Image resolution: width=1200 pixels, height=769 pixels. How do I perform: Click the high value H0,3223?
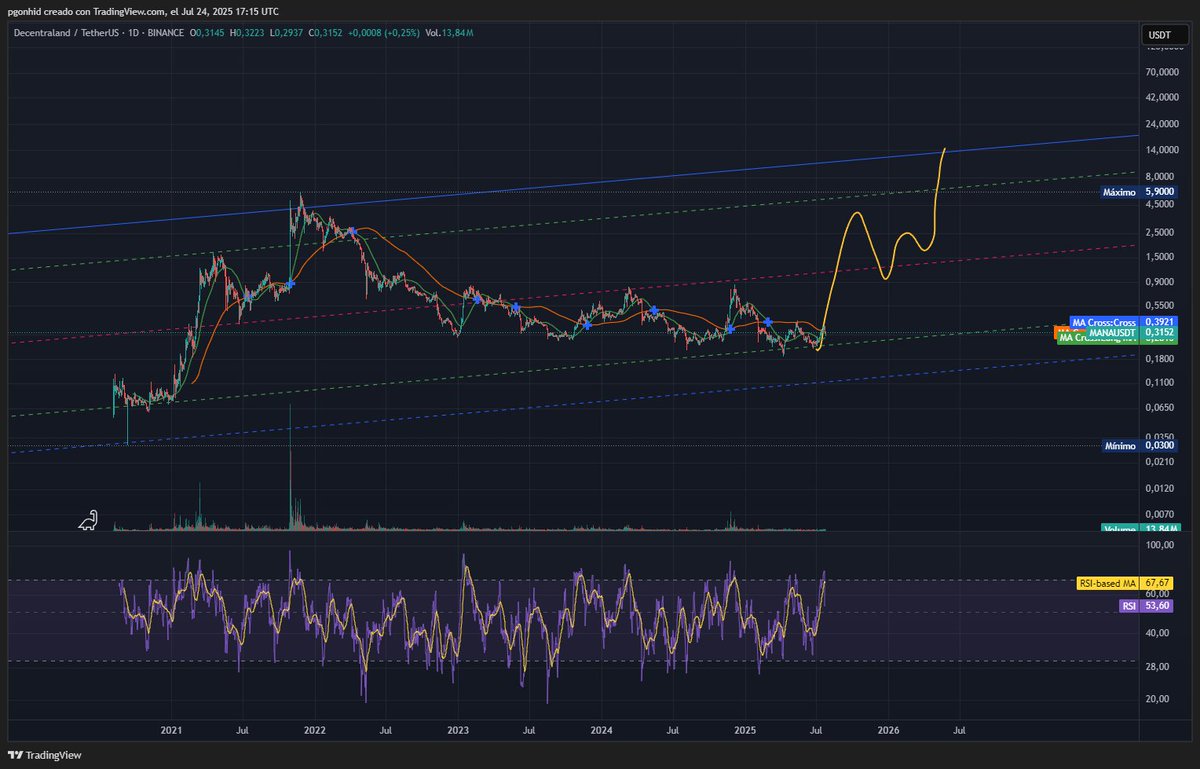(248, 33)
